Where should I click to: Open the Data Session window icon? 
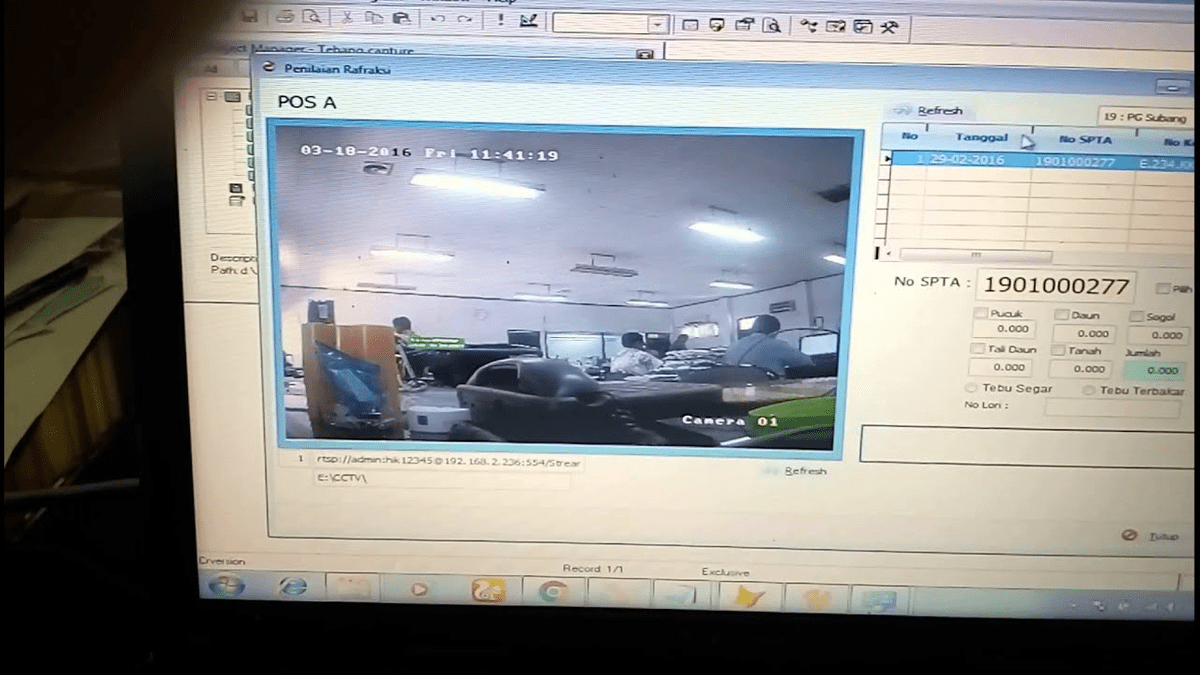pos(717,25)
